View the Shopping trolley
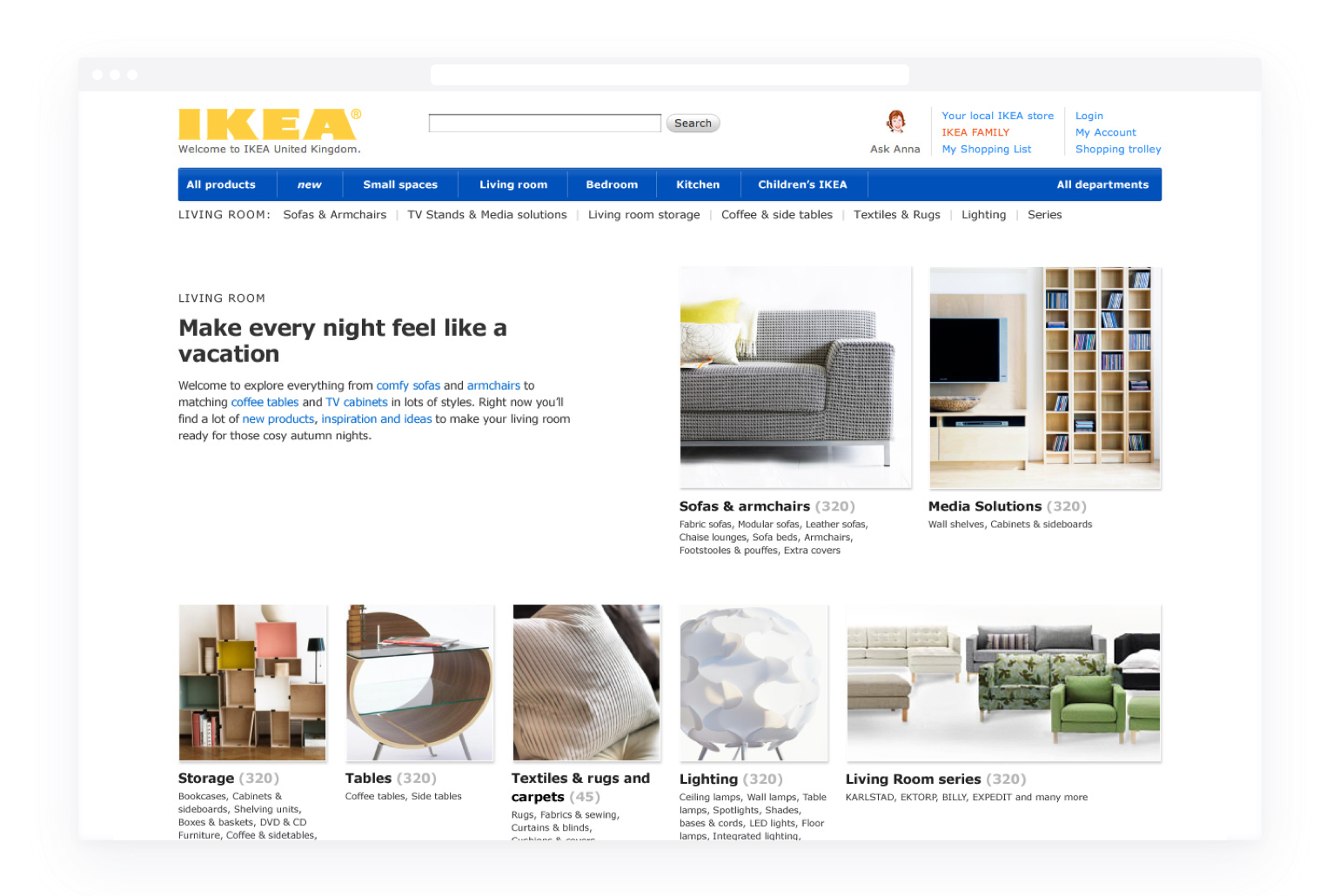1340x896 pixels. pyautogui.click(x=1118, y=150)
